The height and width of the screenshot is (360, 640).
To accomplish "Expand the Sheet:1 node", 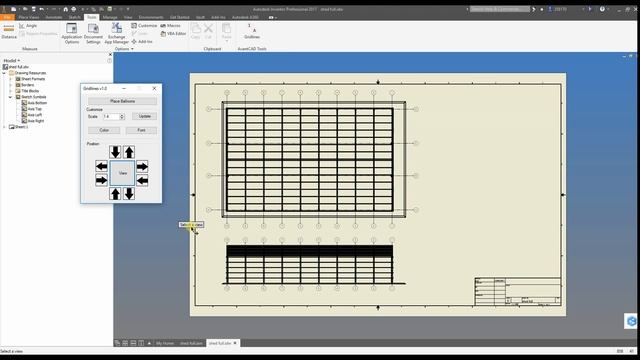I will click(4, 127).
